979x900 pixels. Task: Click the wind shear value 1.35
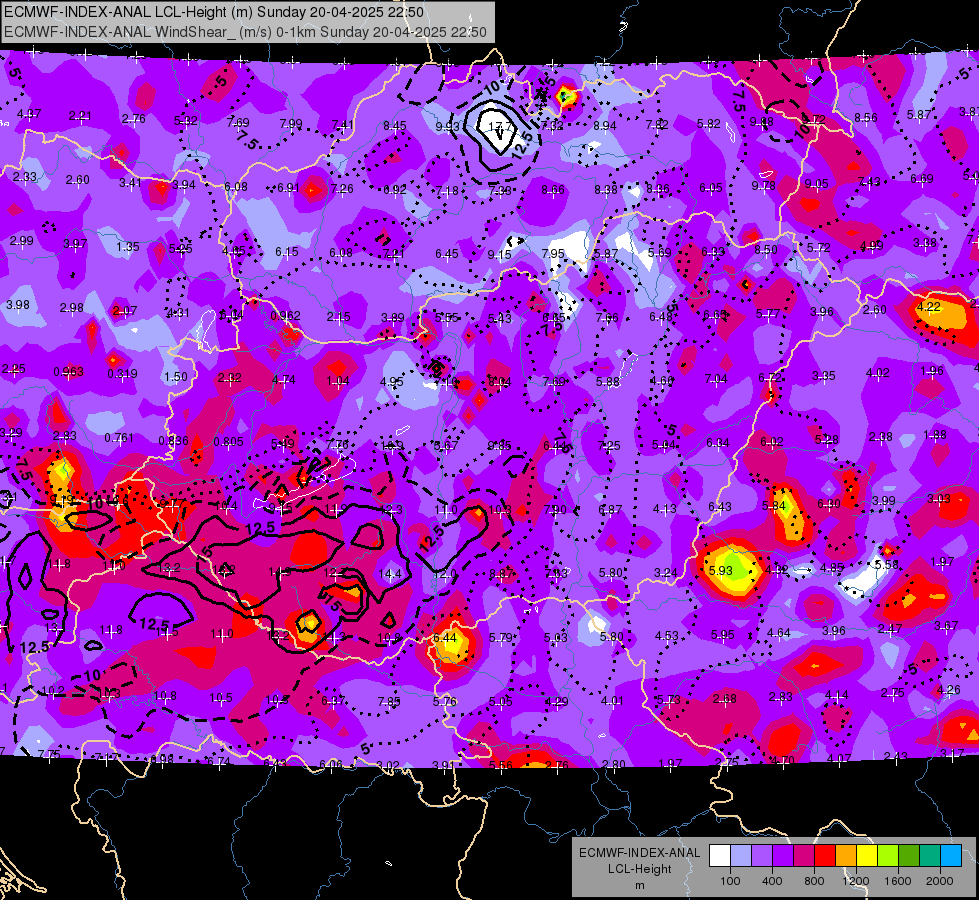click(127, 247)
